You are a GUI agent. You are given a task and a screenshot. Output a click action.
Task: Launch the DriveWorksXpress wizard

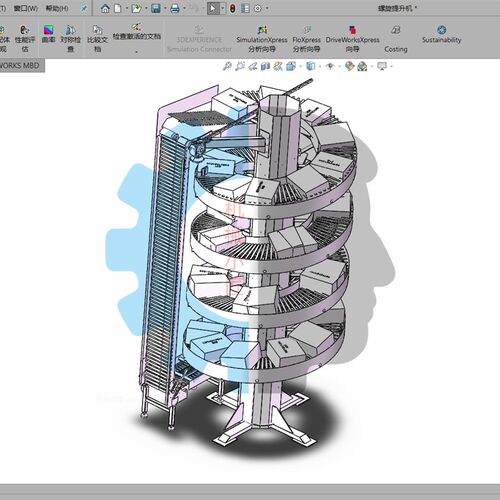tap(352, 39)
